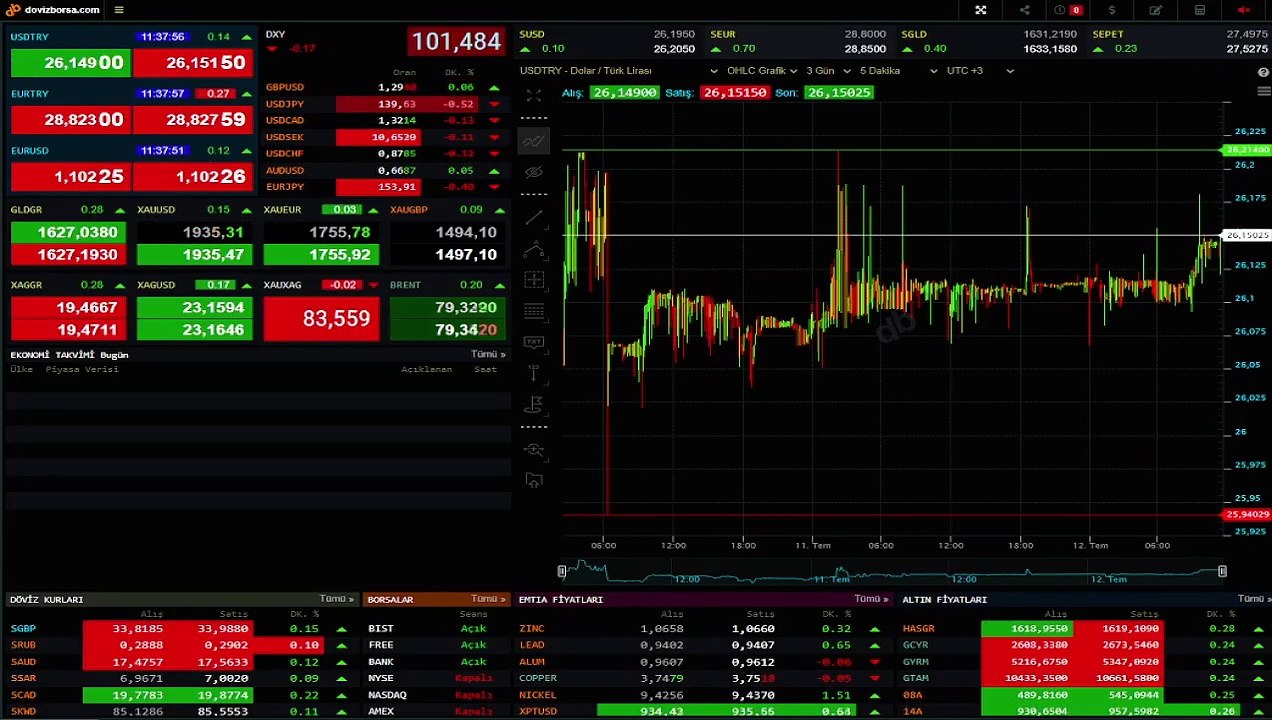Open the hamburger menu next to dovizborsa.com

[119, 10]
